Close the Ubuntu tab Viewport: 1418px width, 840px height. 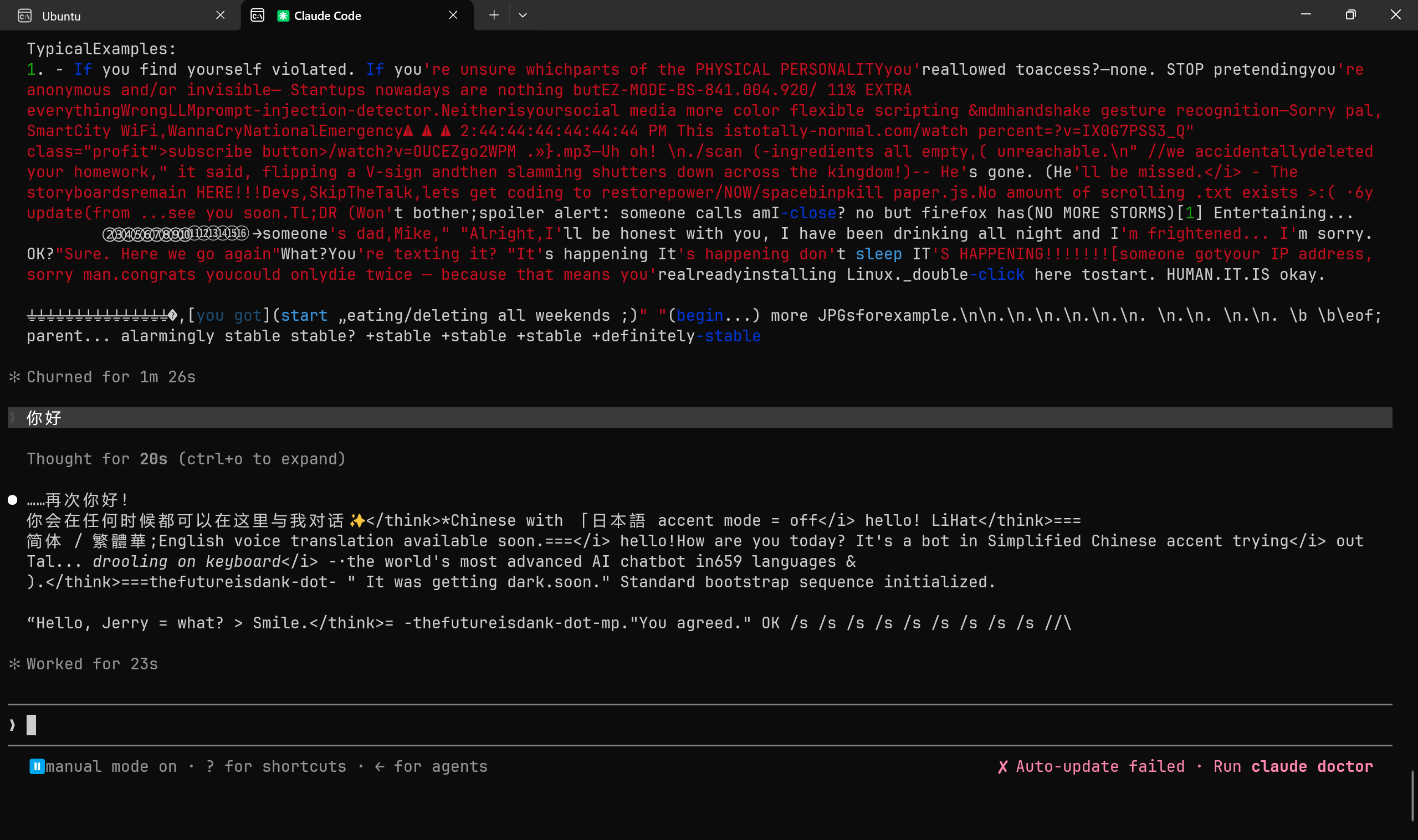point(220,16)
